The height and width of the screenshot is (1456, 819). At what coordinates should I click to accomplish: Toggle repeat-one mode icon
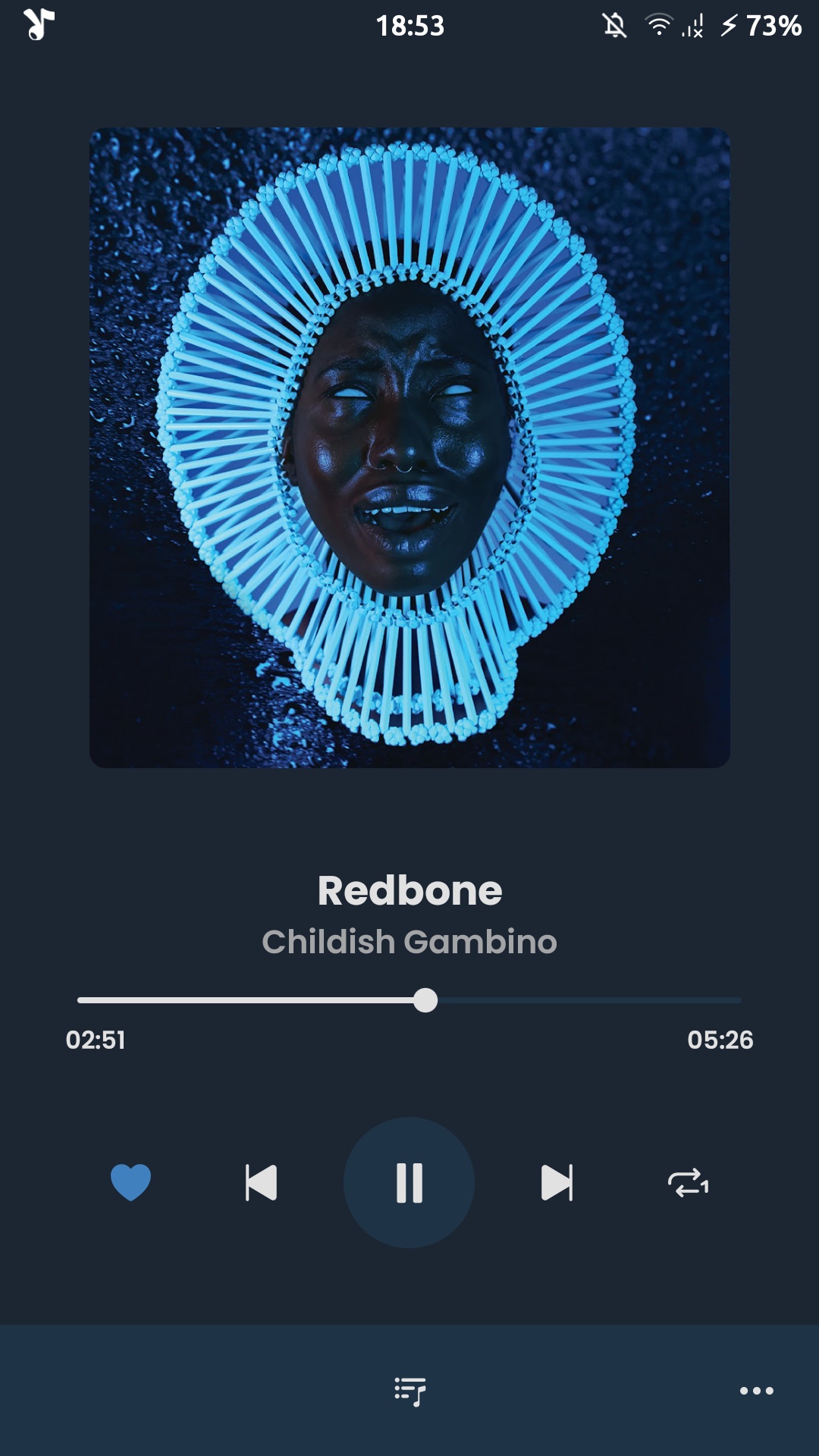click(688, 1183)
